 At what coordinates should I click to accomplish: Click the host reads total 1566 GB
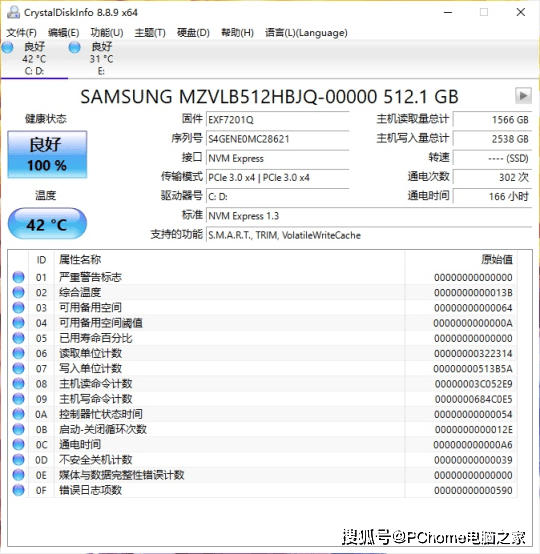[492, 119]
